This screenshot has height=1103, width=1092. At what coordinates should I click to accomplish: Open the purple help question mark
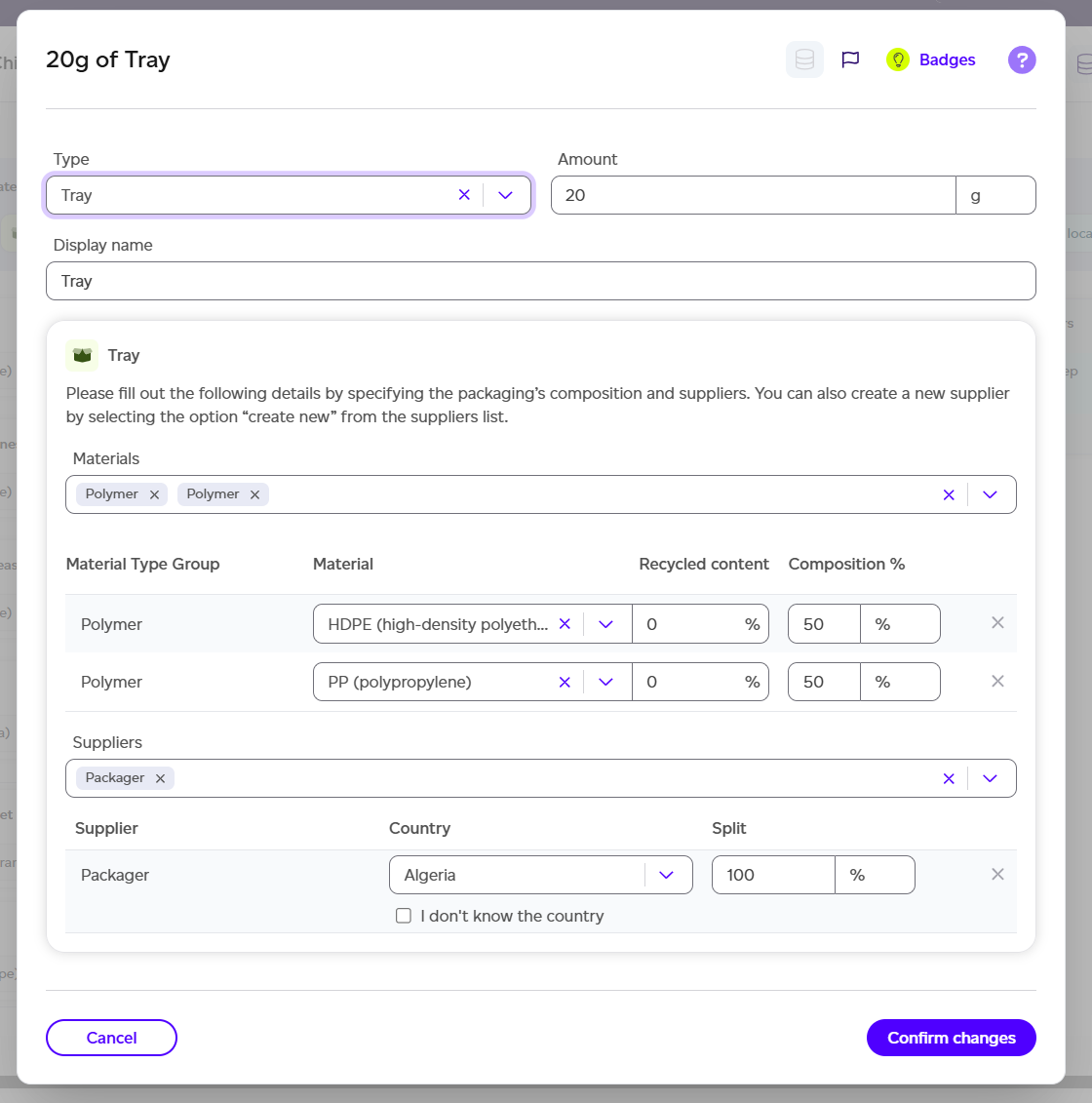click(1021, 59)
